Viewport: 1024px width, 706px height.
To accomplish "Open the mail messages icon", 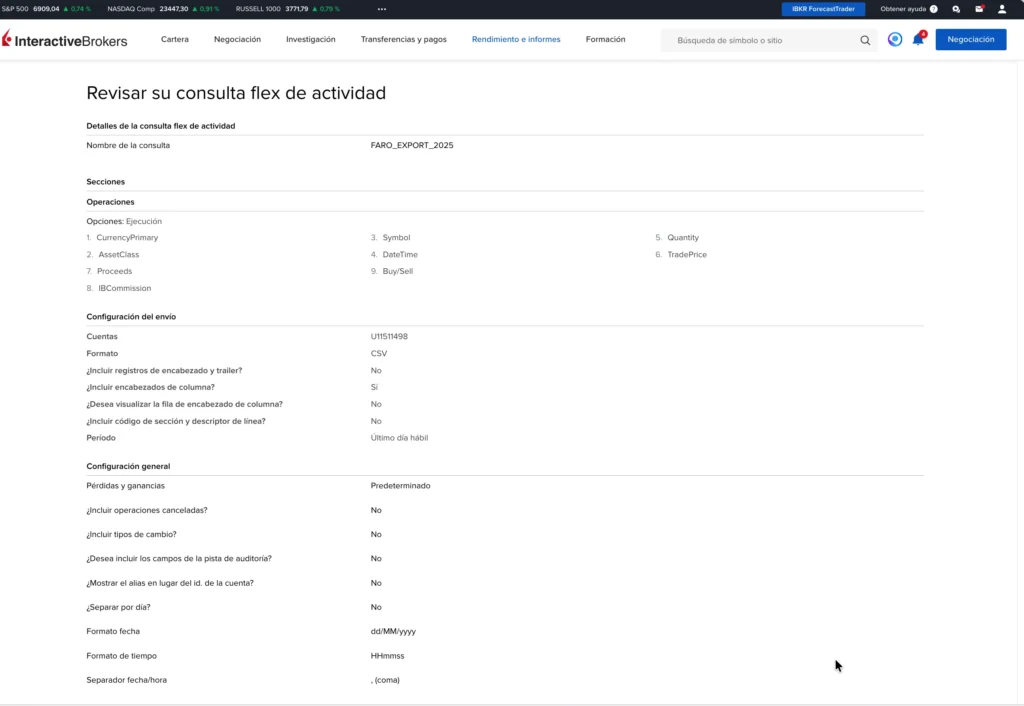I will [x=979, y=9].
